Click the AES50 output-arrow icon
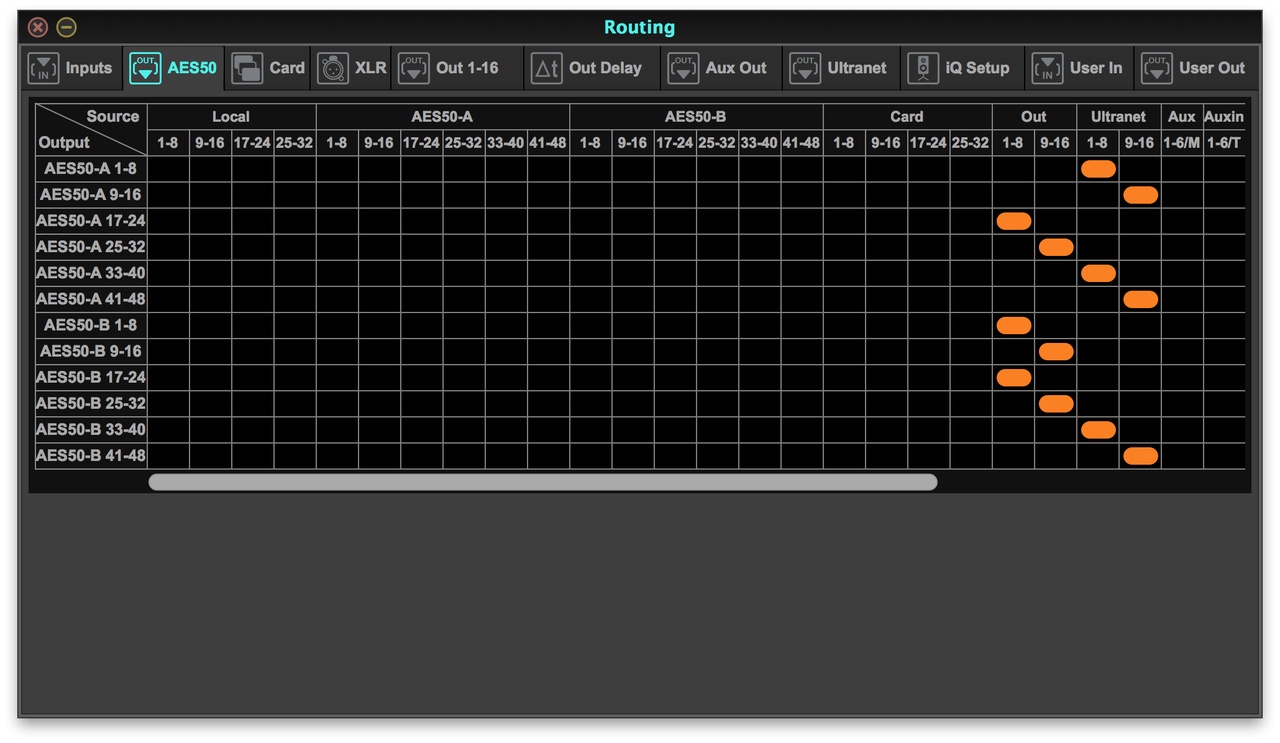Image resolution: width=1280 pixels, height=743 pixels. click(x=145, y=68)
